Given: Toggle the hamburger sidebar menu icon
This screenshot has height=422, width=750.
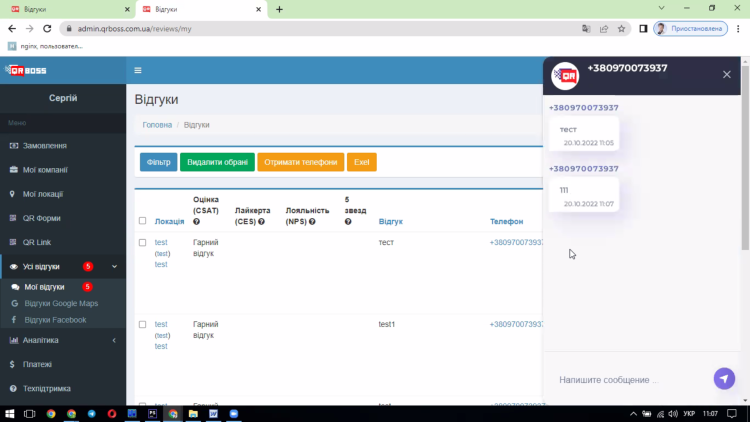Looking at the screenshot, I should (x=138, y=70).
